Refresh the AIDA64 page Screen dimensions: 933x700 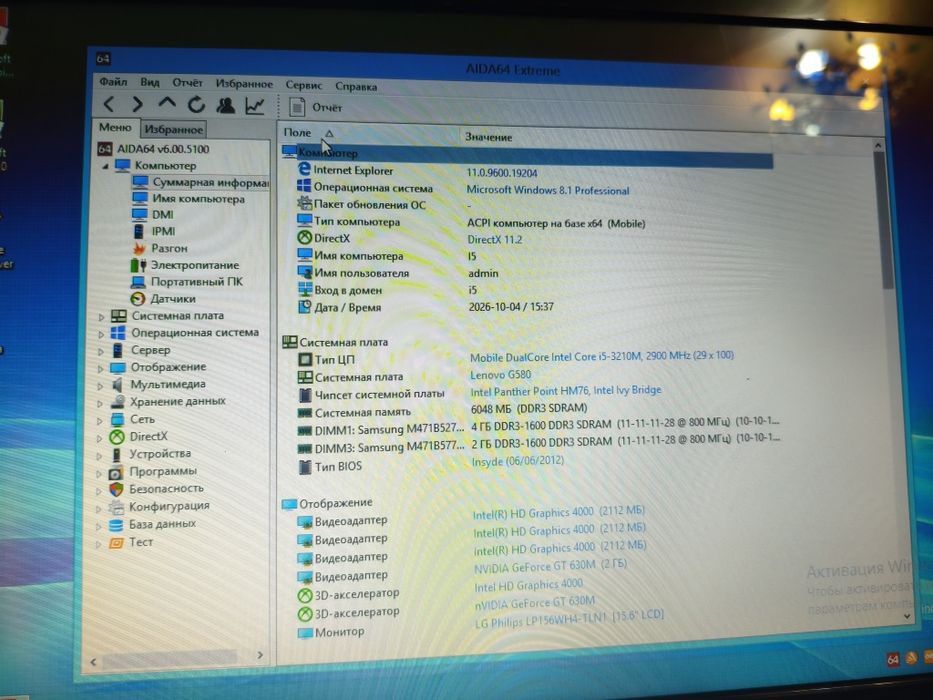tap(196, 105)
